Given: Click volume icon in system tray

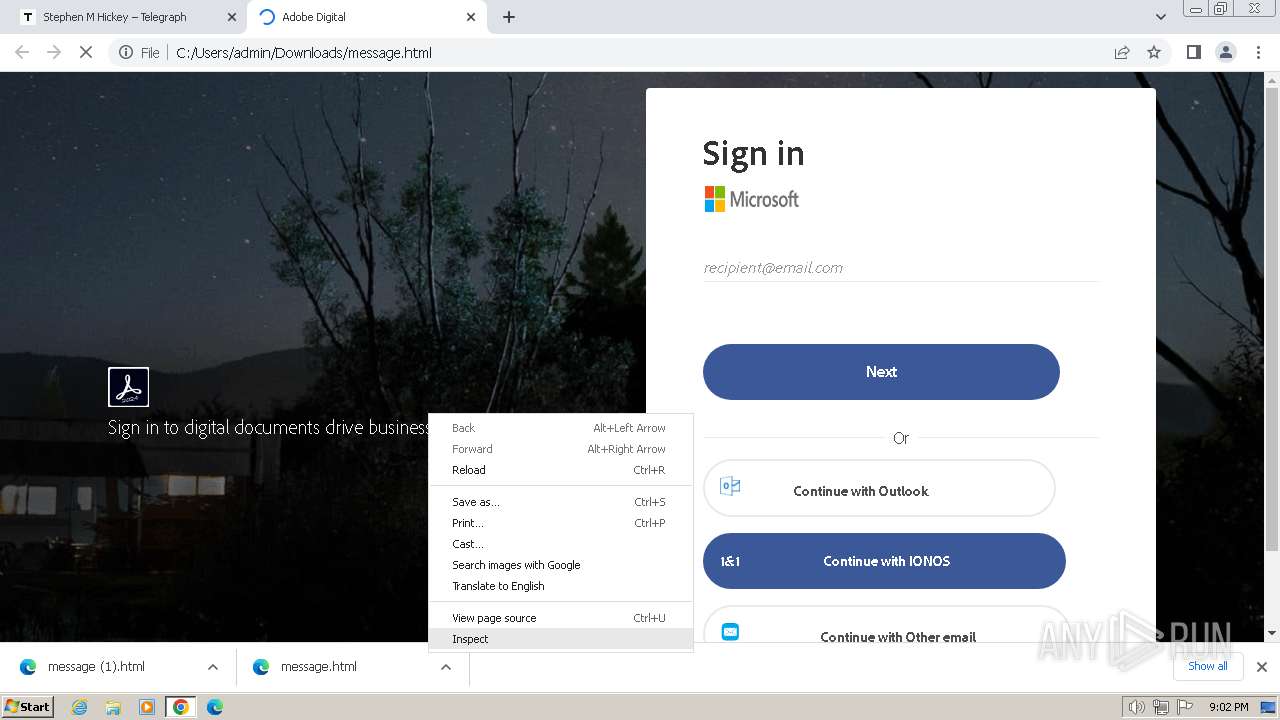Looking at the screenshot, I should [x=1137, y=707].
